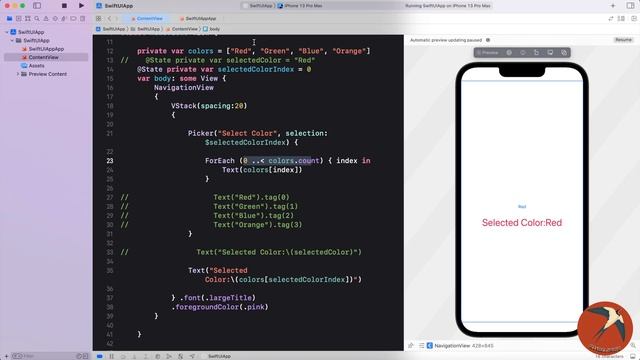The width and height of the screenshot is (640, 360).
Task: Go back in editor history
Action: pos(109,18)
